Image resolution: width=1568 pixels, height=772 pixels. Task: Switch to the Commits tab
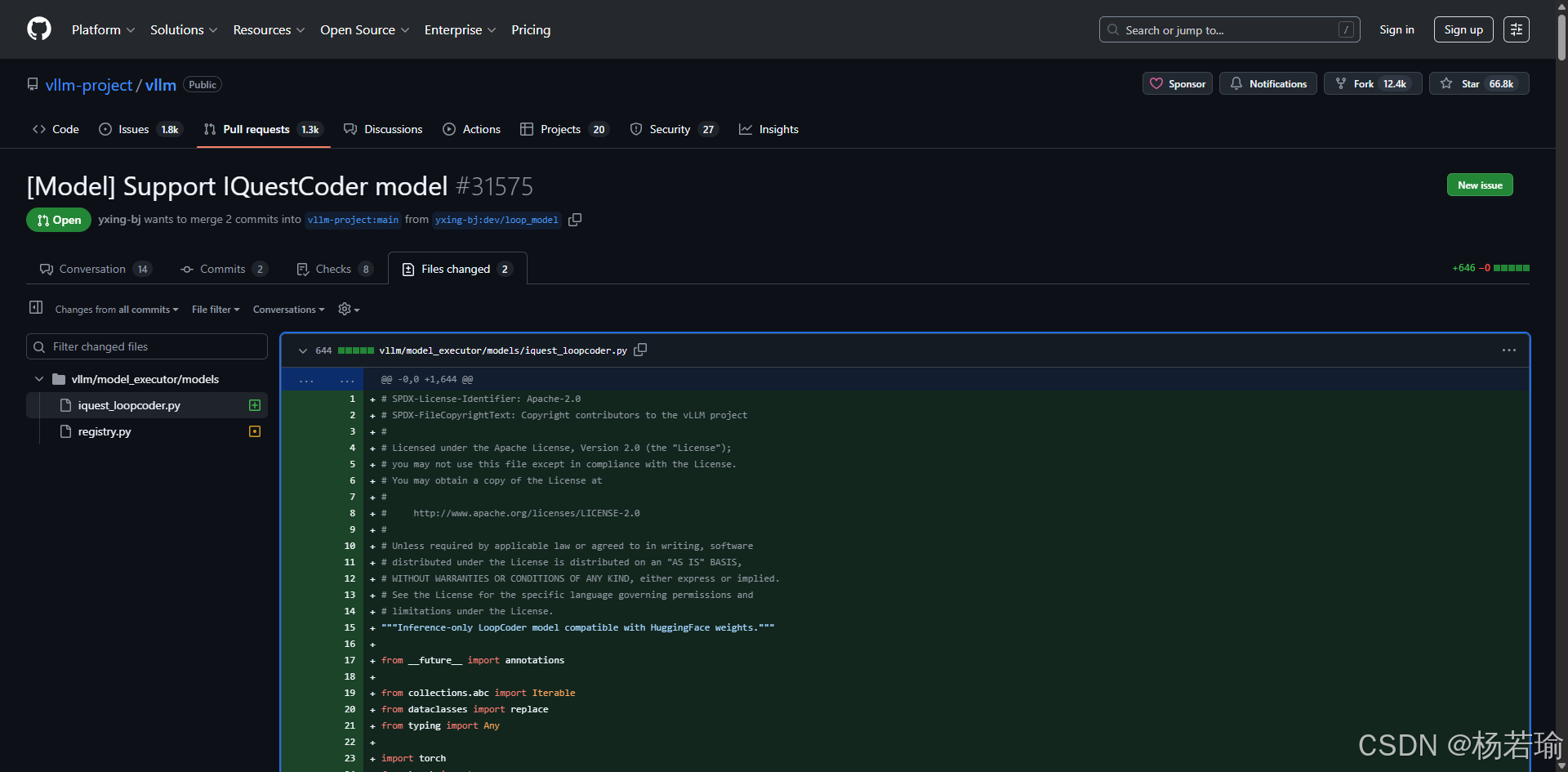[221, 268]
